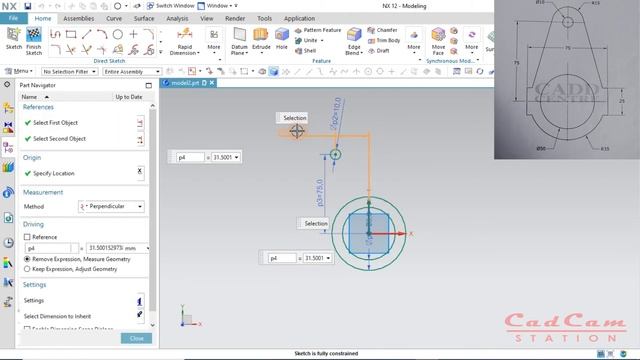Click the Switch Window button

pos(171,6)
